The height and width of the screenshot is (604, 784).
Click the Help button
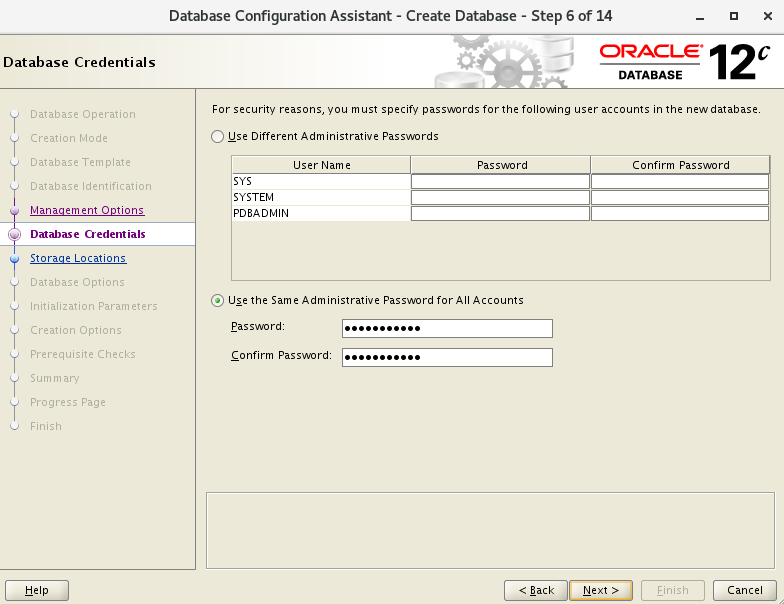pos(37,590)
